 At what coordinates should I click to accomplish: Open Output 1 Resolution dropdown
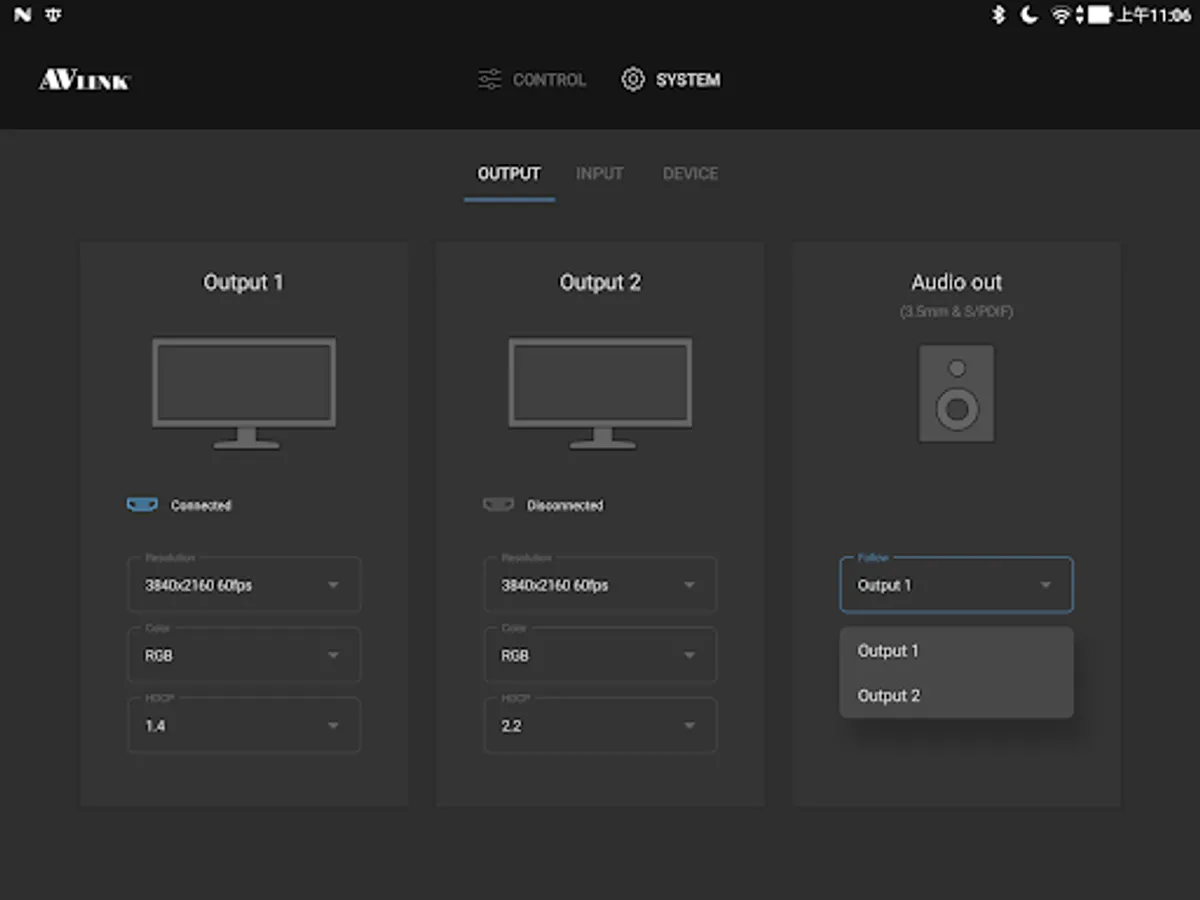click(244, 585)
